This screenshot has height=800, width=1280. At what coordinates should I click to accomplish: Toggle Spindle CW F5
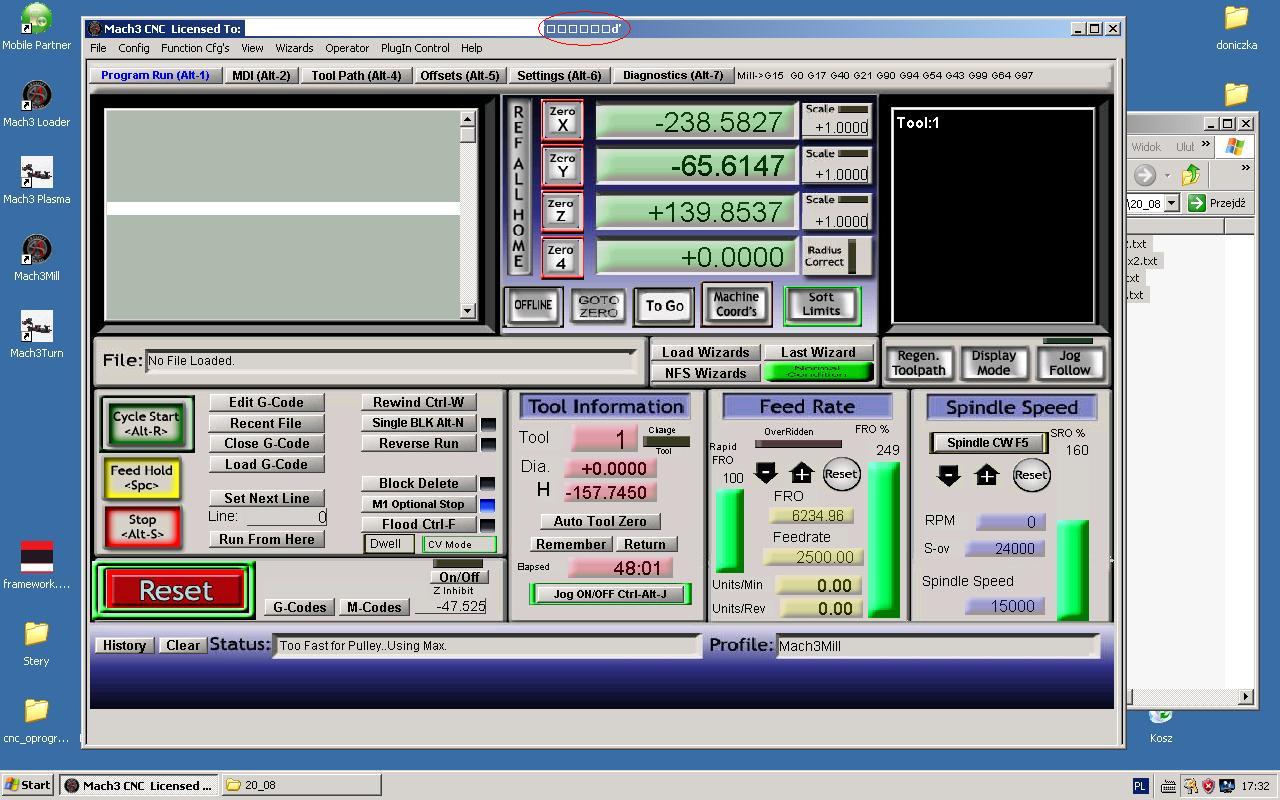(987, 442)
